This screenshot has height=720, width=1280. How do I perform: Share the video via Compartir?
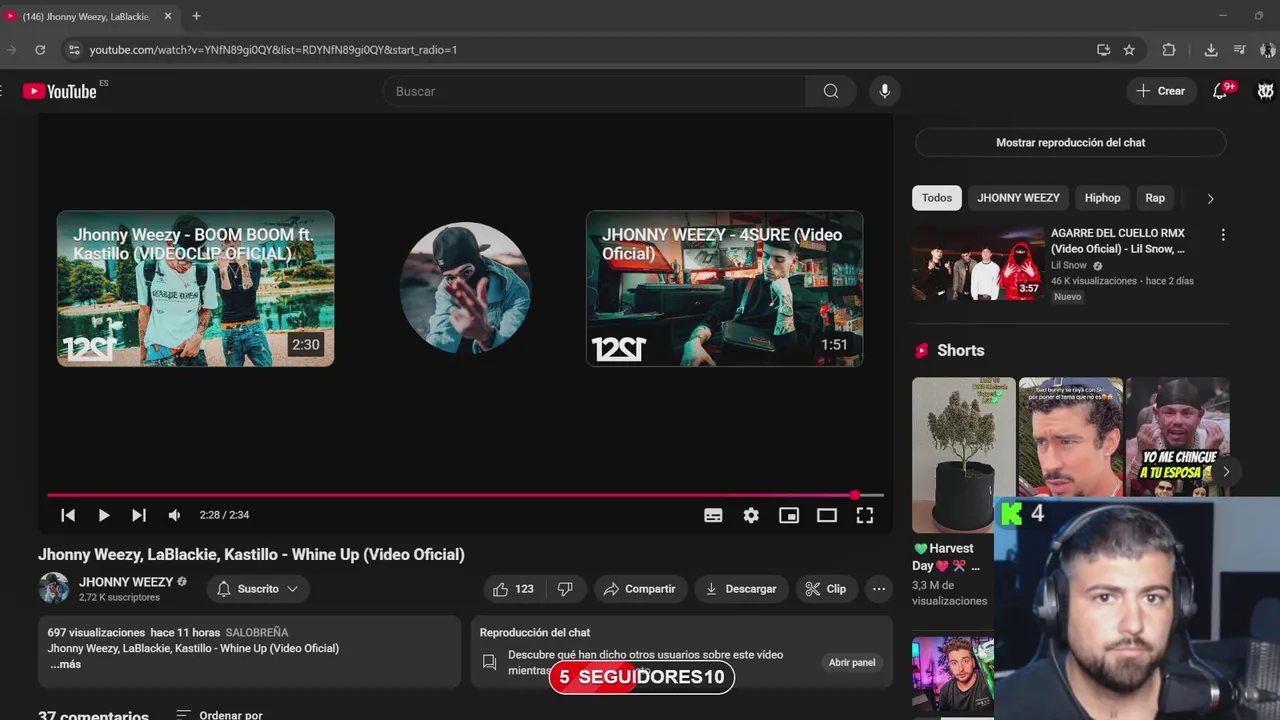click(x=640, y=589)
